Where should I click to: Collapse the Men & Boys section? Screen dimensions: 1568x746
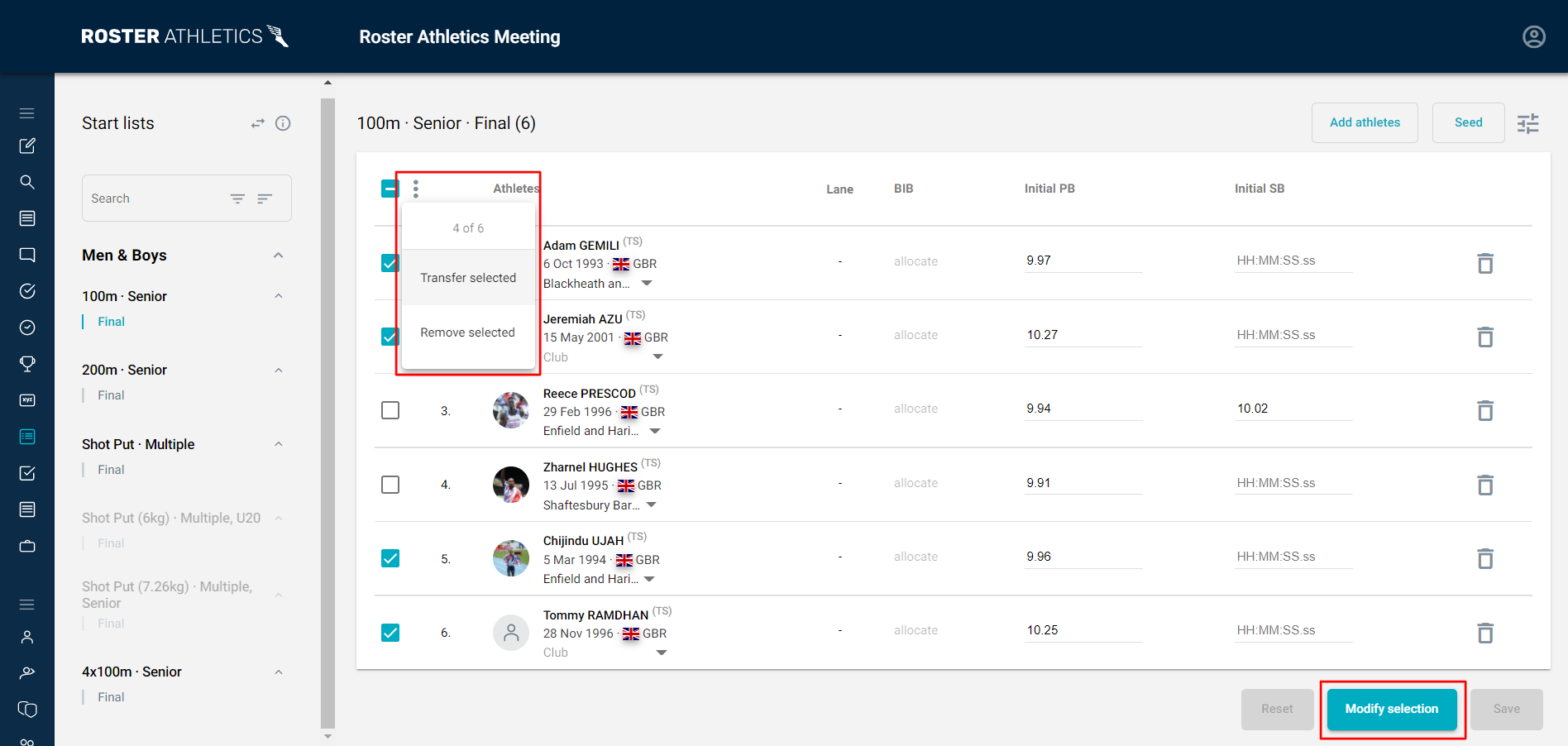[x=278, y=255]
